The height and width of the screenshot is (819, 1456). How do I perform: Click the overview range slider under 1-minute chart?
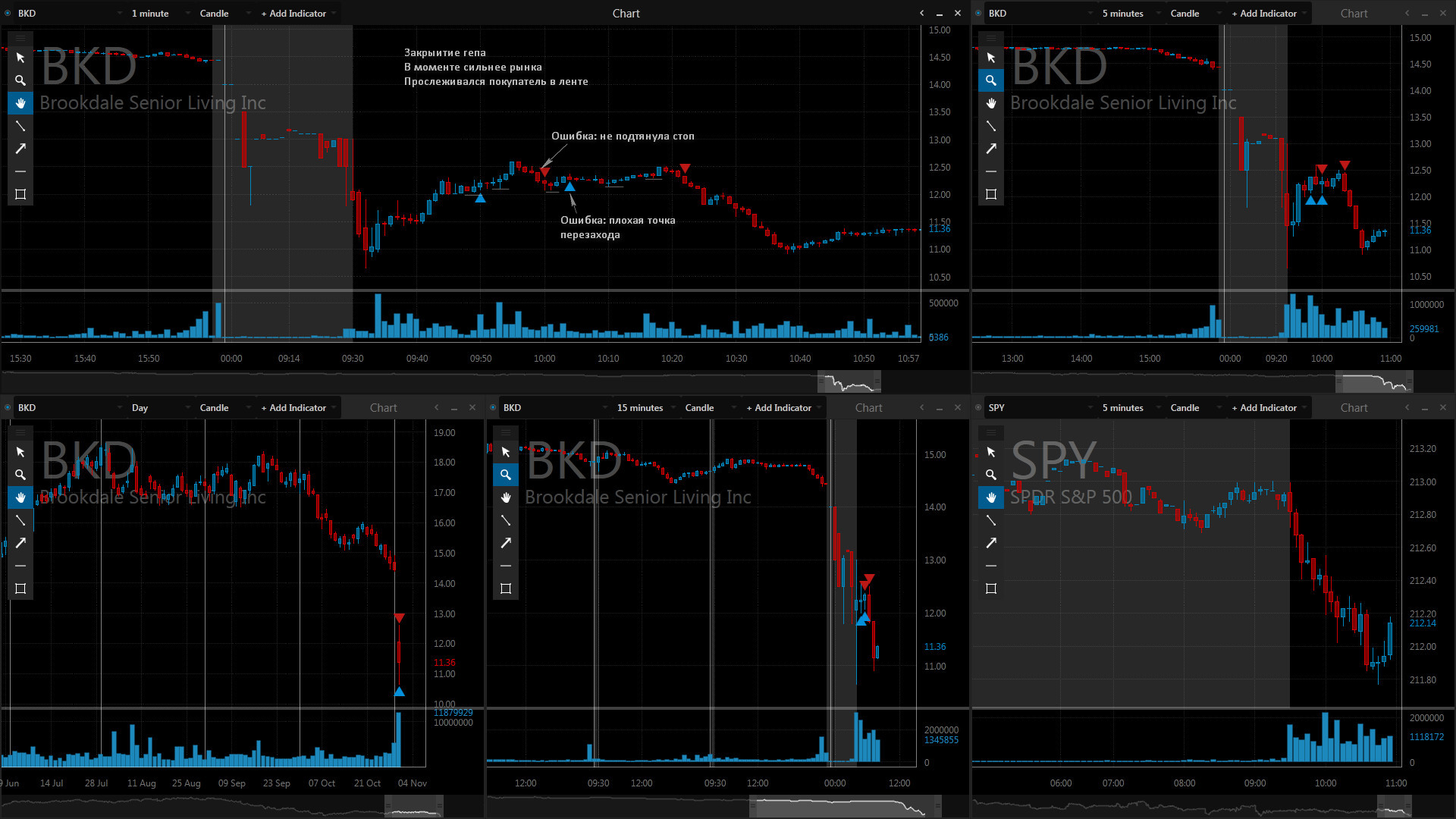[849, 382]
